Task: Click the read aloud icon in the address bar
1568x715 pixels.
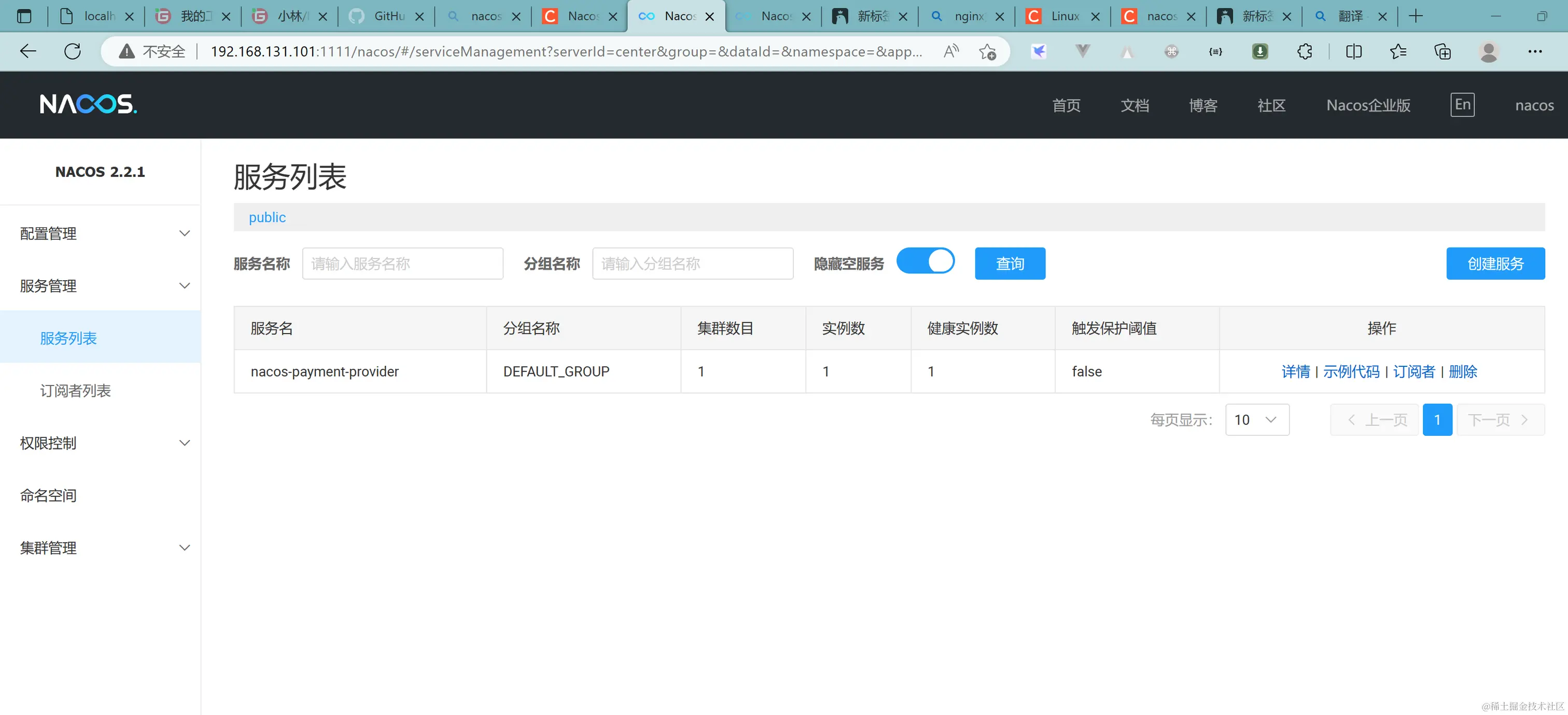Action: click(x=951, y=52)
